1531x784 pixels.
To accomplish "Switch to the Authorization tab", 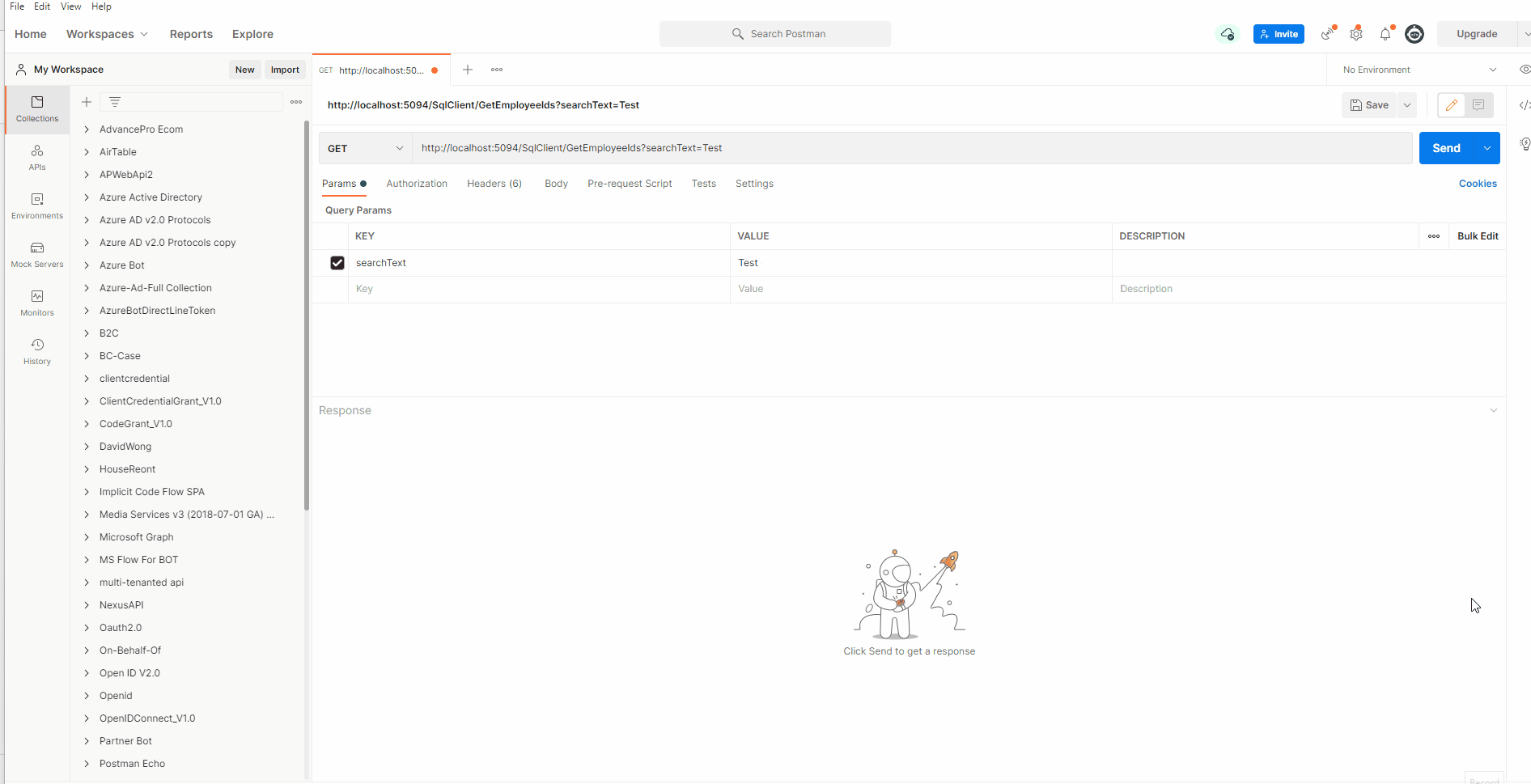I will 417,184.
